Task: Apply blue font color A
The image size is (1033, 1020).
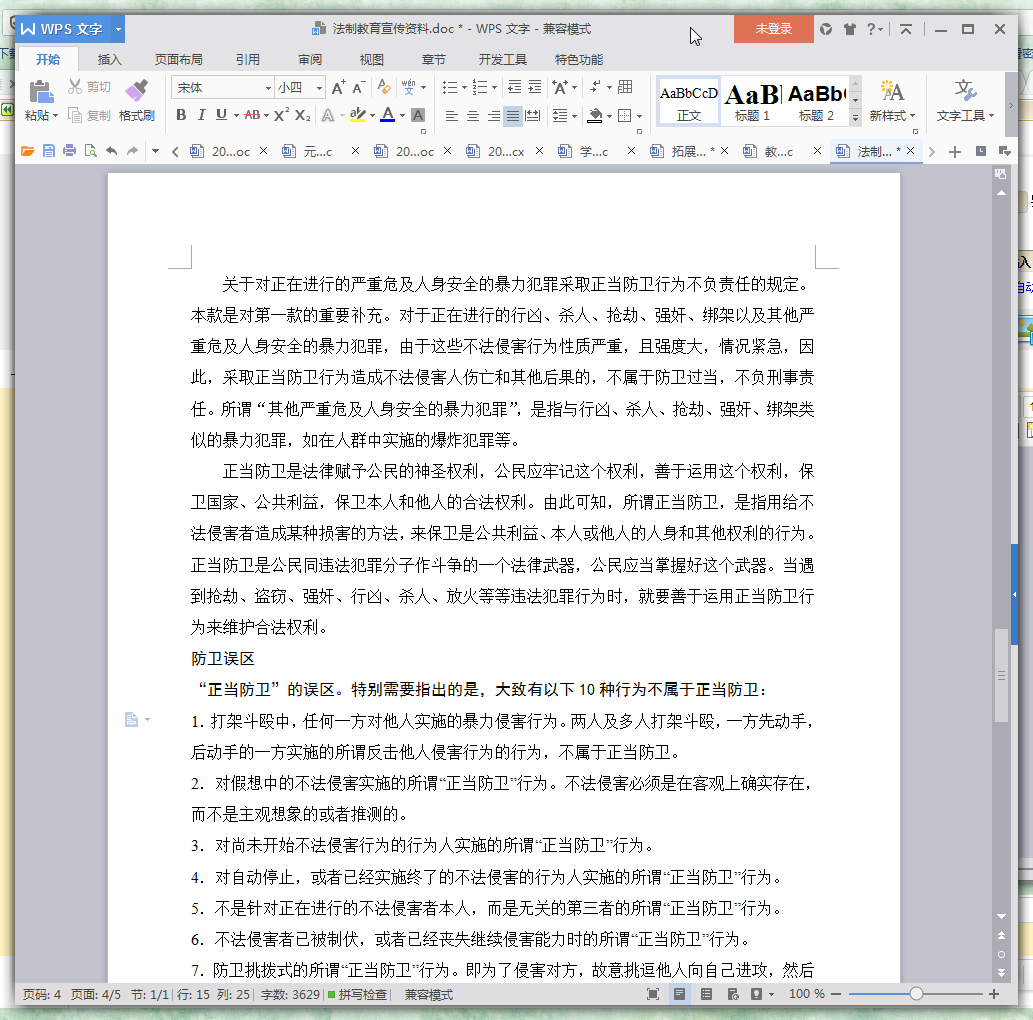Action: [x=388, y=115]
